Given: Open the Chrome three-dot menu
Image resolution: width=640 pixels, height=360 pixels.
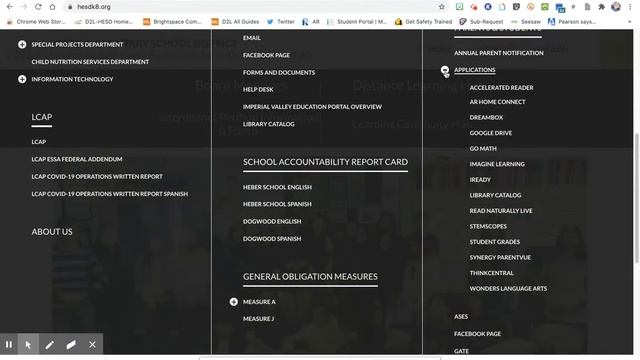Looking at the screenshot, I should (631, 7).
